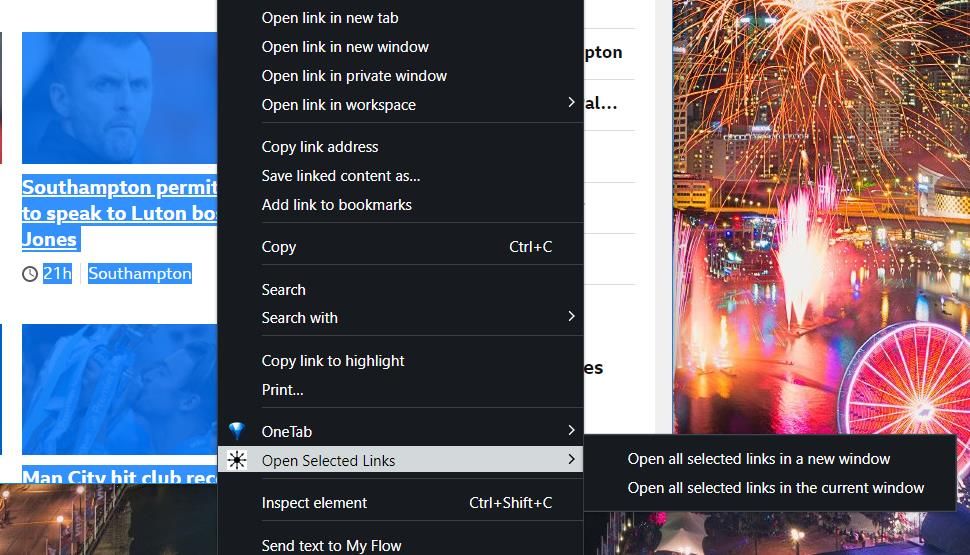Click the Southampton tag link

[140, 273]
